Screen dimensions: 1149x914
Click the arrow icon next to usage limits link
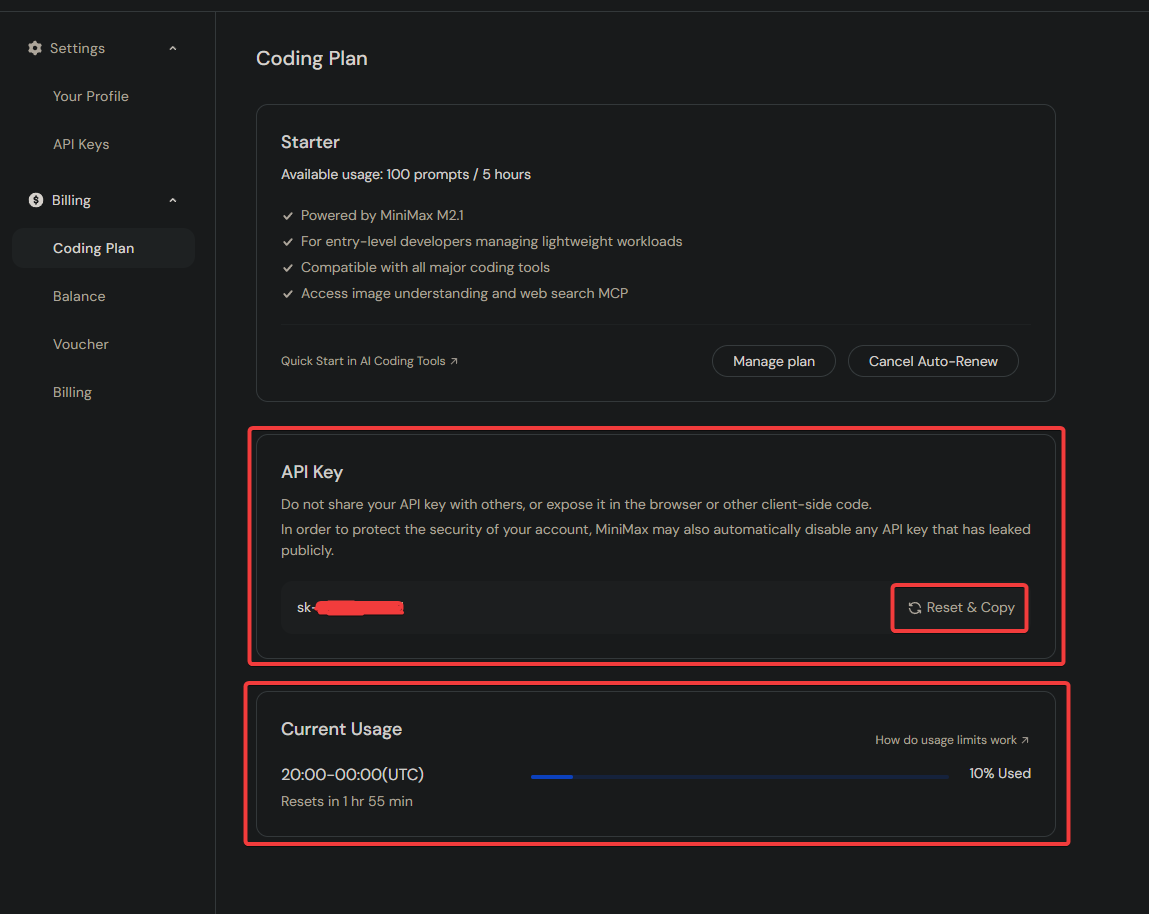[1024, 740]
